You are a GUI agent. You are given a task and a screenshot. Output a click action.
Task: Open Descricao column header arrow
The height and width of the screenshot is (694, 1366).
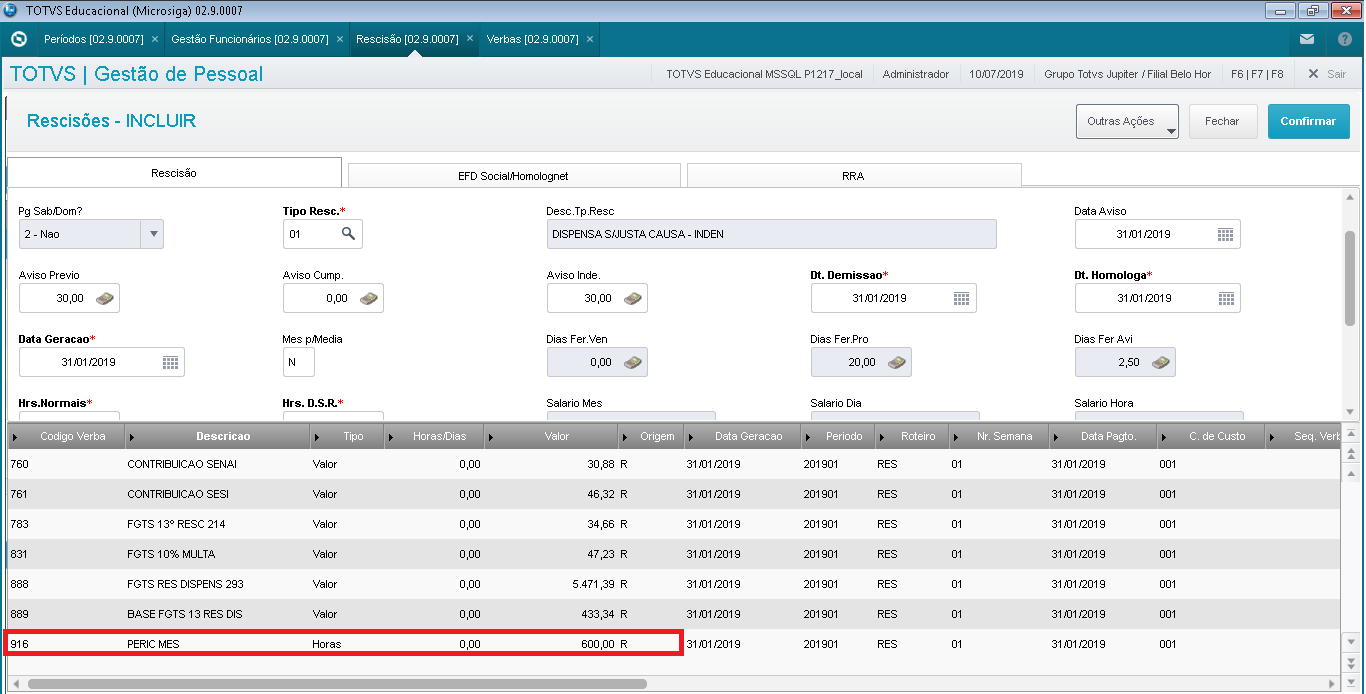(x=132, y=437)
